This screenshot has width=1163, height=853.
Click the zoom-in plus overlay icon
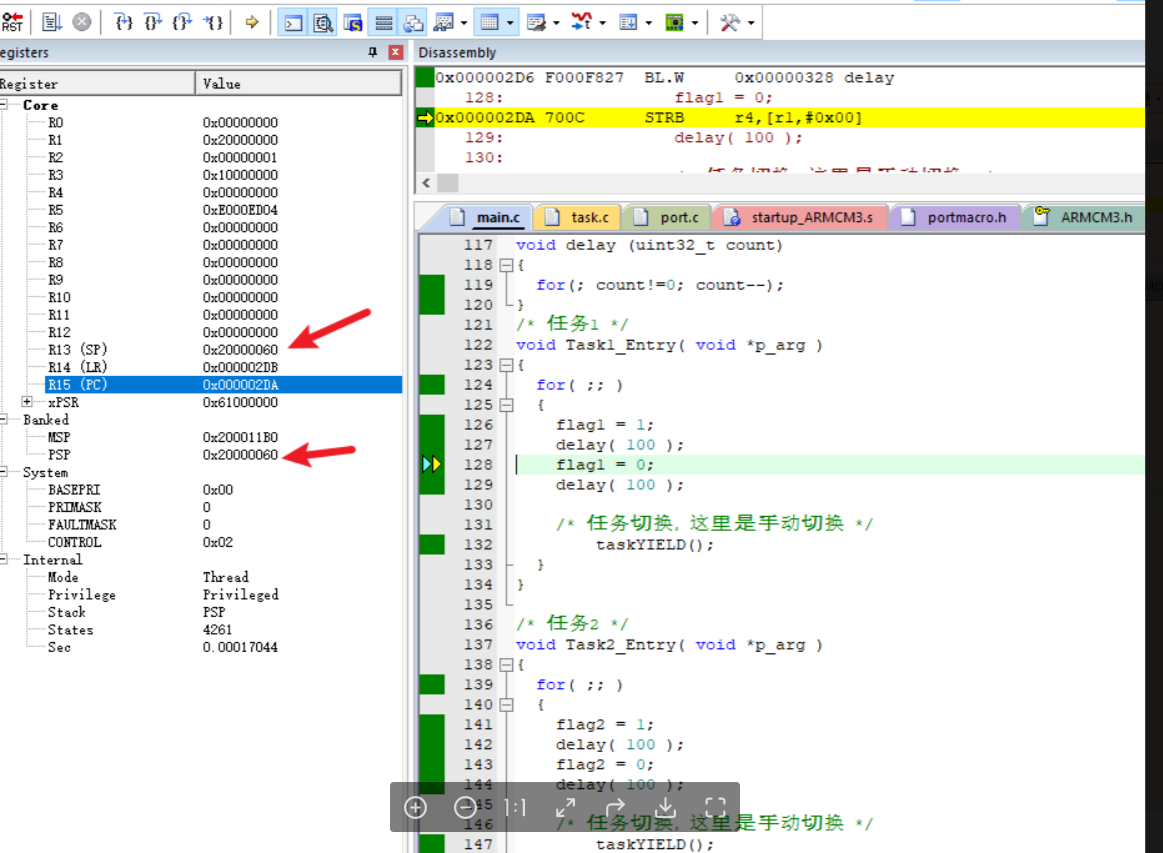tap(415, 807)
